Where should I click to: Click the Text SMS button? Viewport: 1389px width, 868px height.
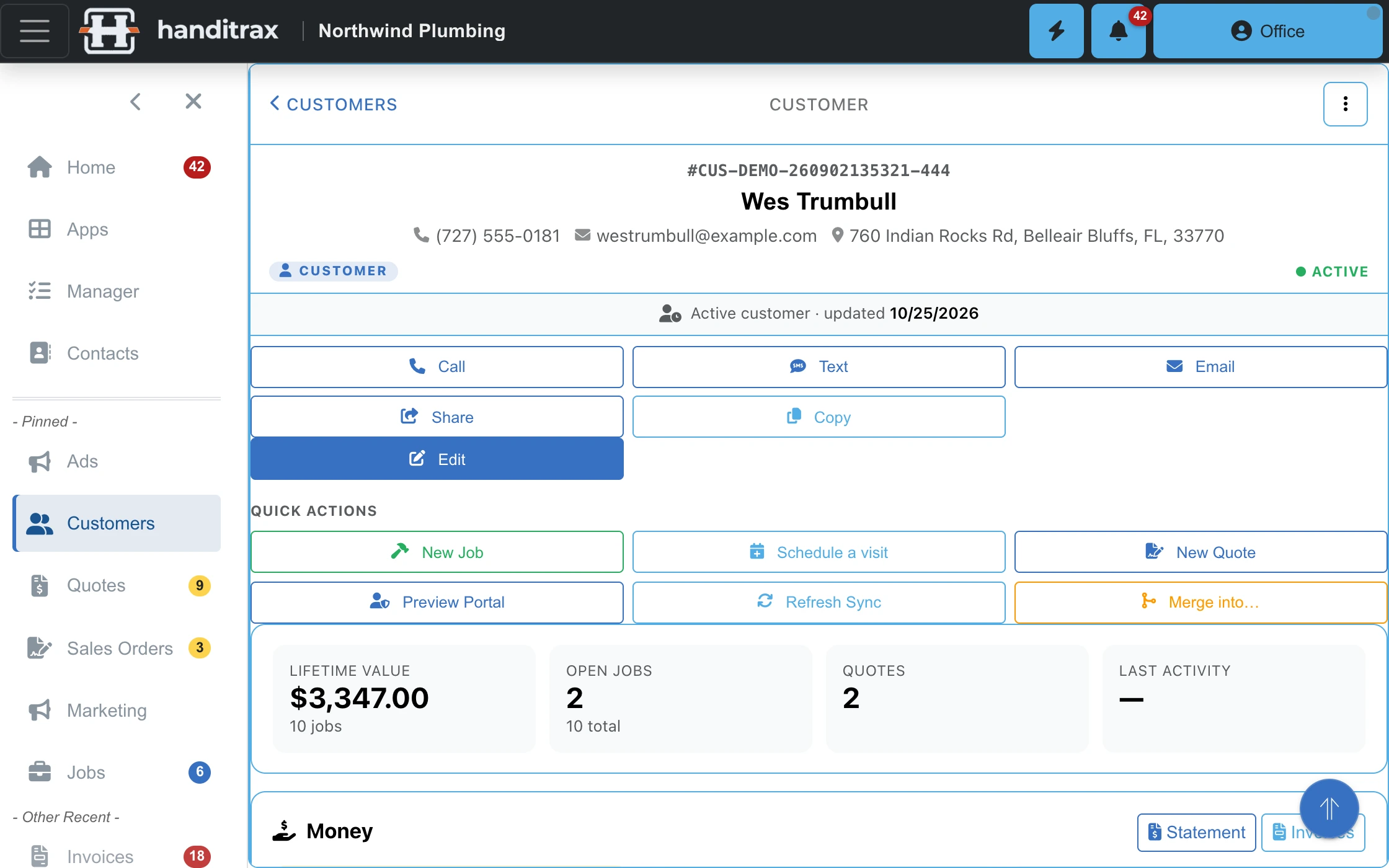[x=819, y=366]
